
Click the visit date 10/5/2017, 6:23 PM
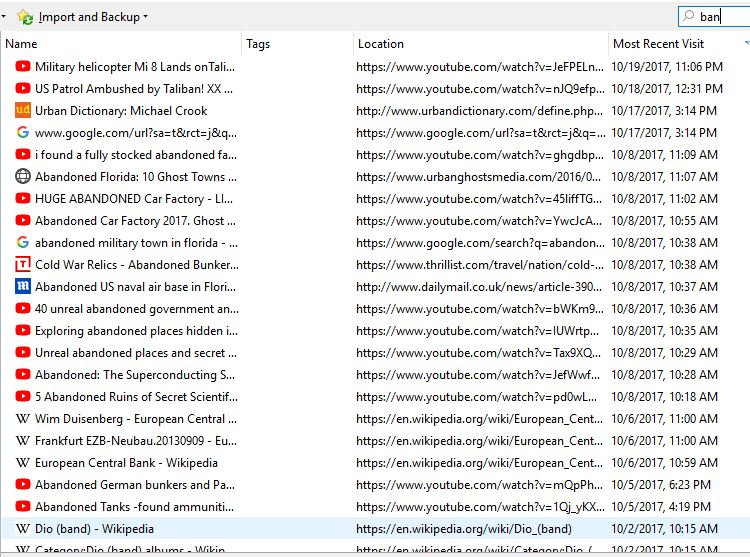tap(661, 485)
